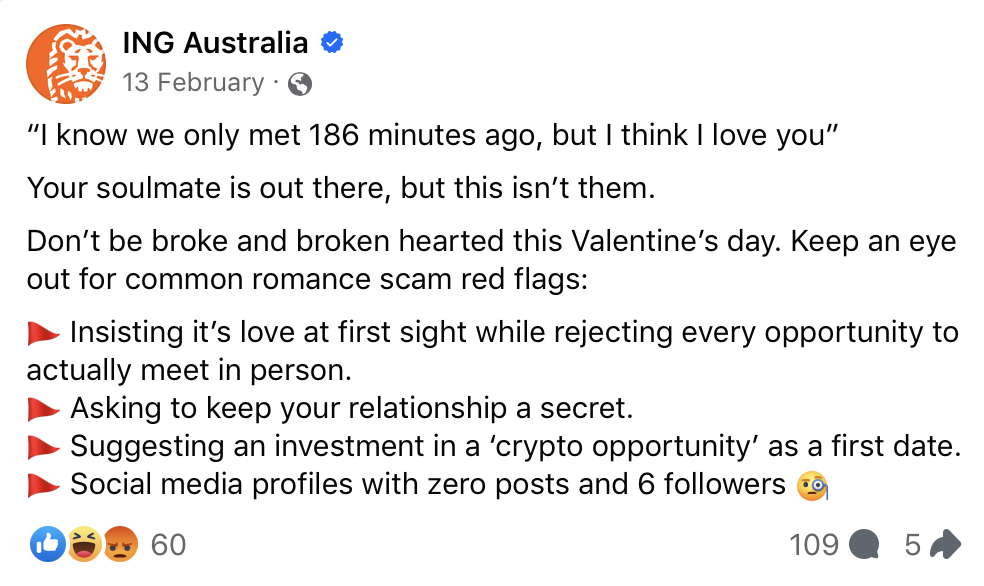Image resolution: width=984 pixels, height=586 pixels.
Task: Open the 5 shares count
Action: tap(912, 544)
